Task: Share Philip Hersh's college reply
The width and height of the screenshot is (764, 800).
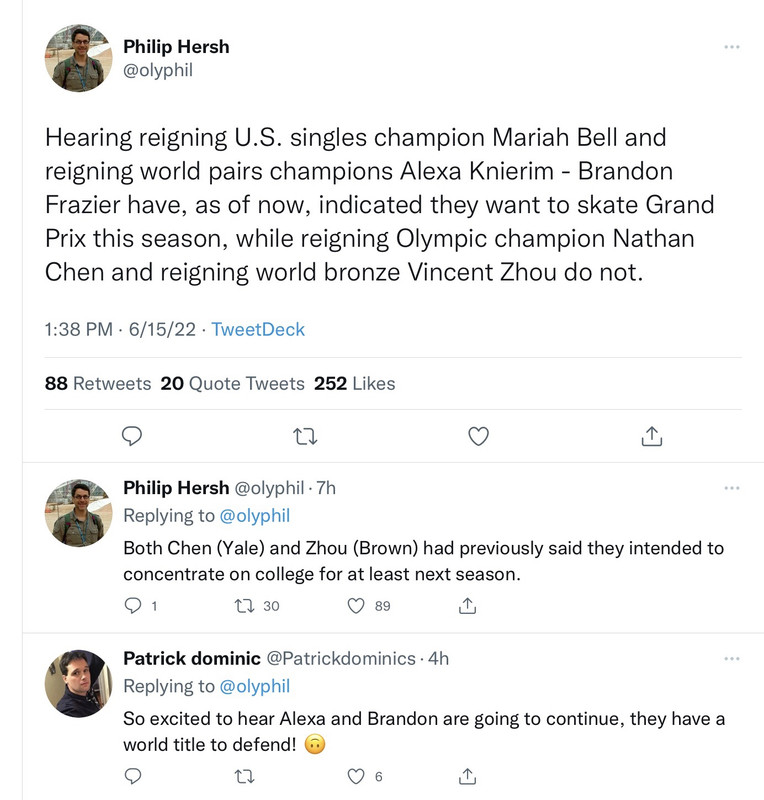Action: coord(467,606)
